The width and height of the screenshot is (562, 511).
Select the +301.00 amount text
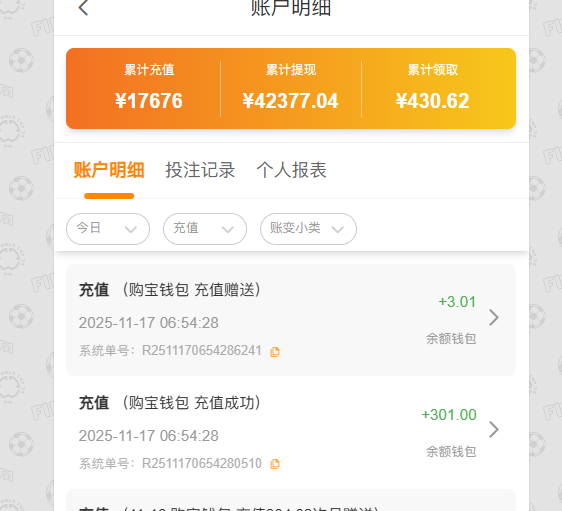click(449, 415)
